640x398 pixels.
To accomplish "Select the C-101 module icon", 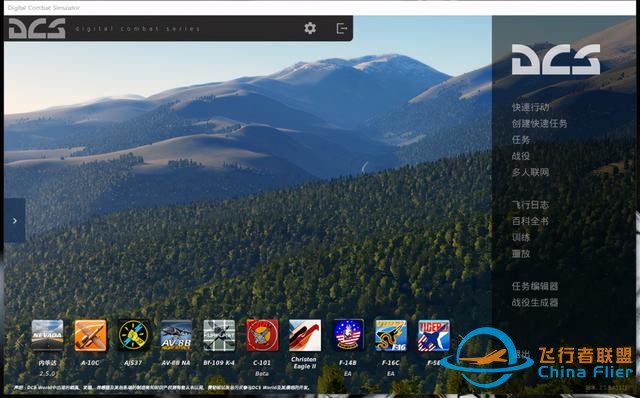I will (262, 335).
